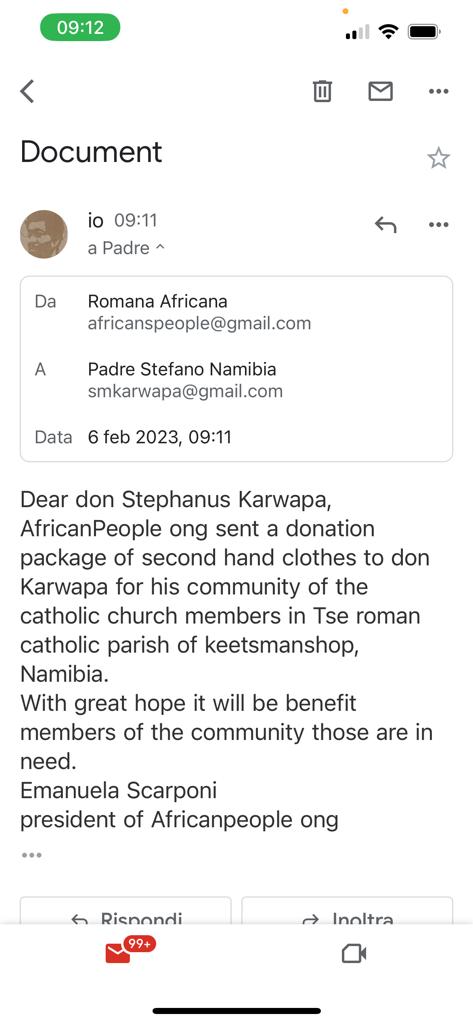
Task: Tap africanspeople@gmail.com sender address
Action: coord(199,323)
